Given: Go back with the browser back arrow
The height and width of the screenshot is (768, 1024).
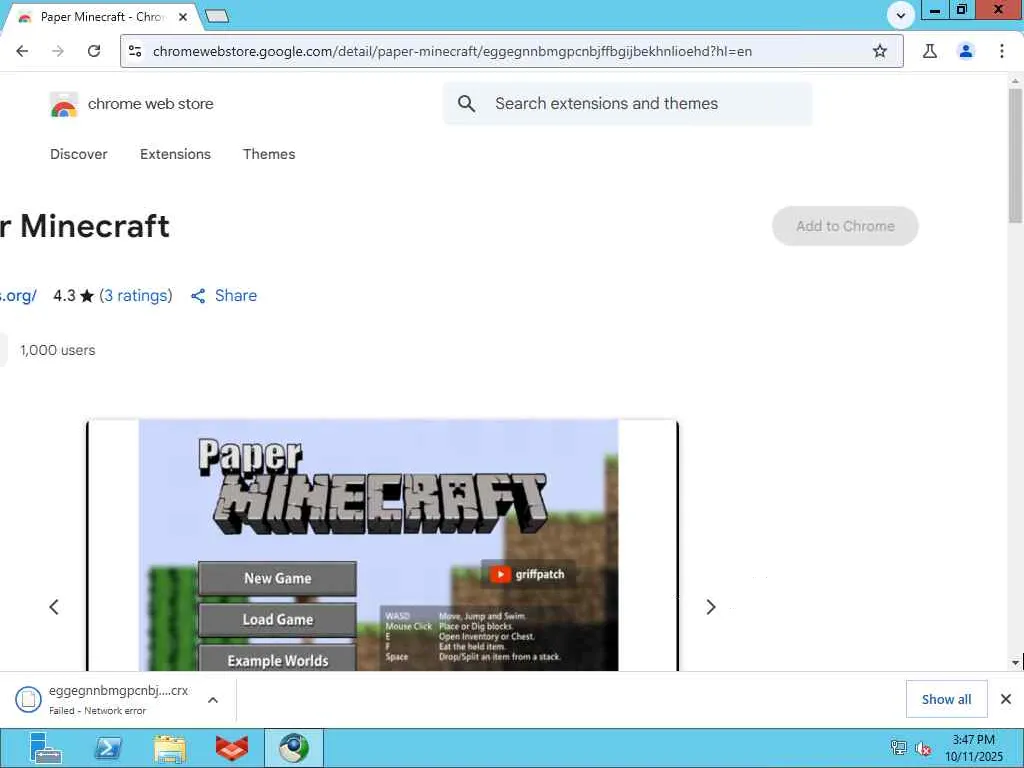Looking at the screenshot, I should click(22, 51).
